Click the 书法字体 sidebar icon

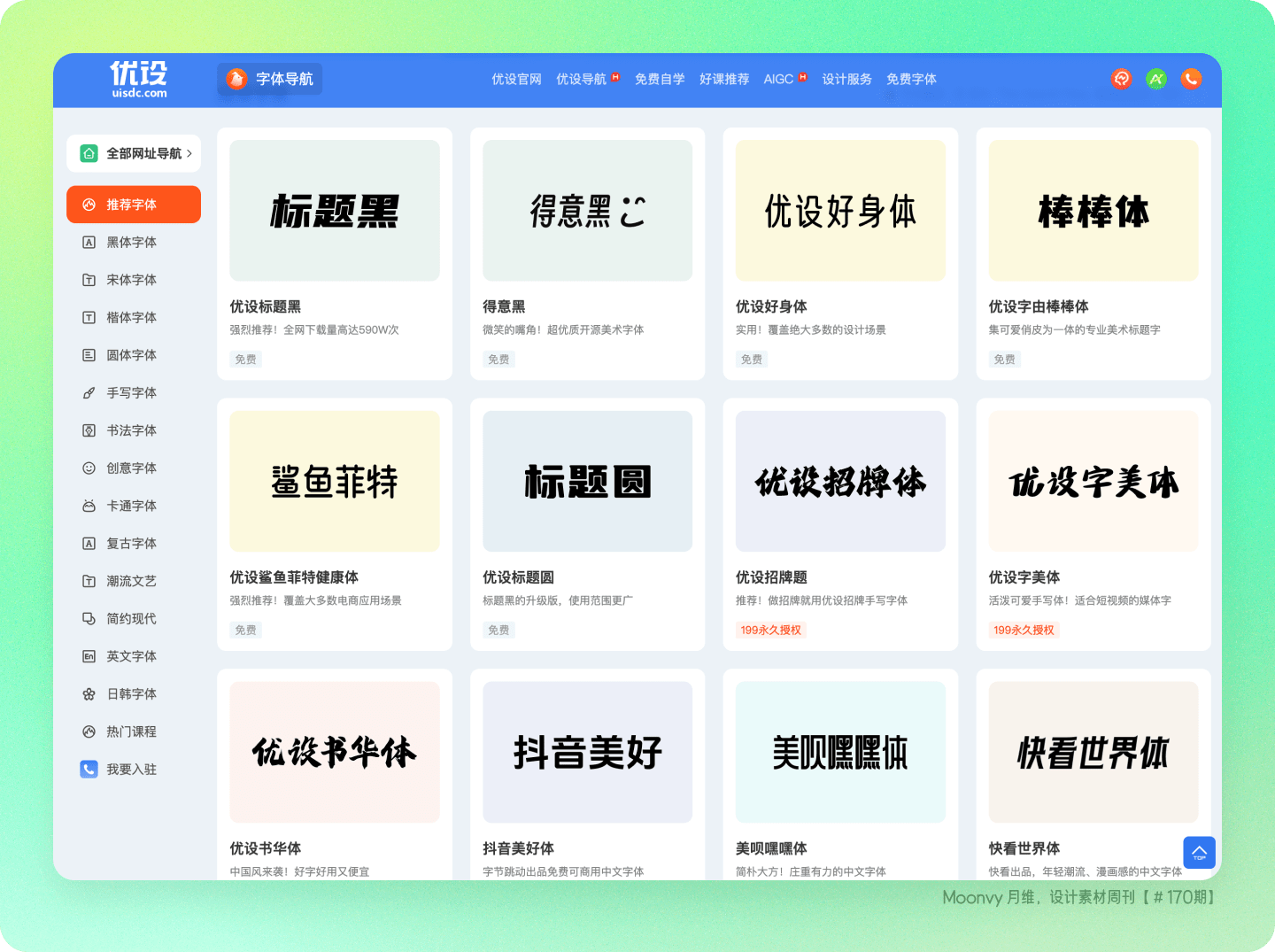[89, 430]
